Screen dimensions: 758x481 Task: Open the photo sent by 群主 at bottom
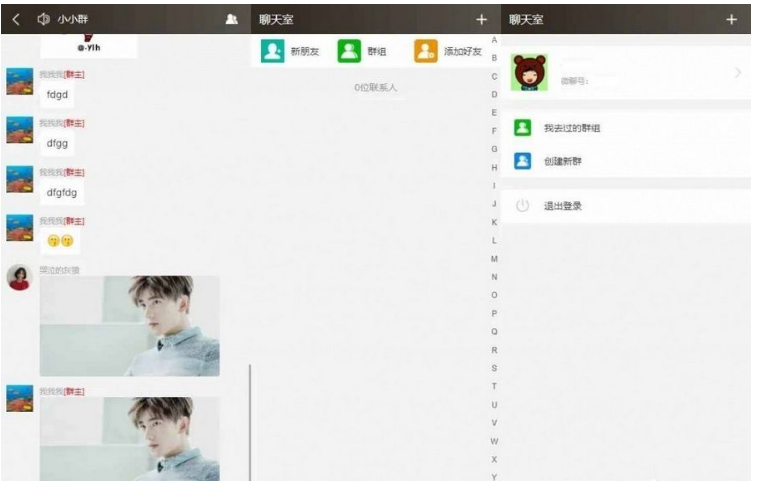130,439
